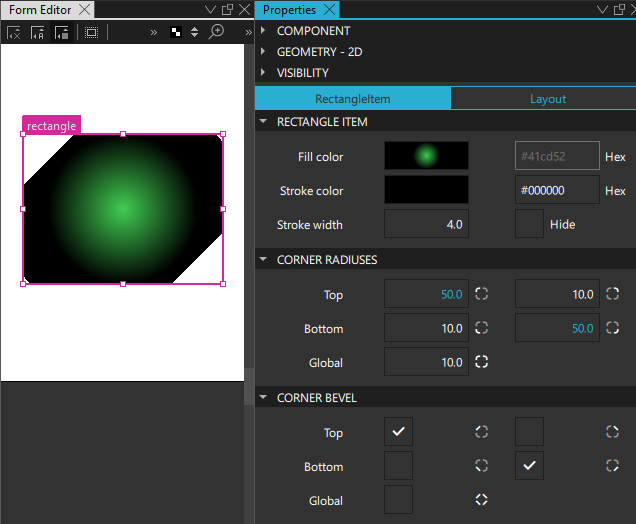Uncheck the Top-left corner bevel checkbox
636x524 pixels.
(398, 432)
